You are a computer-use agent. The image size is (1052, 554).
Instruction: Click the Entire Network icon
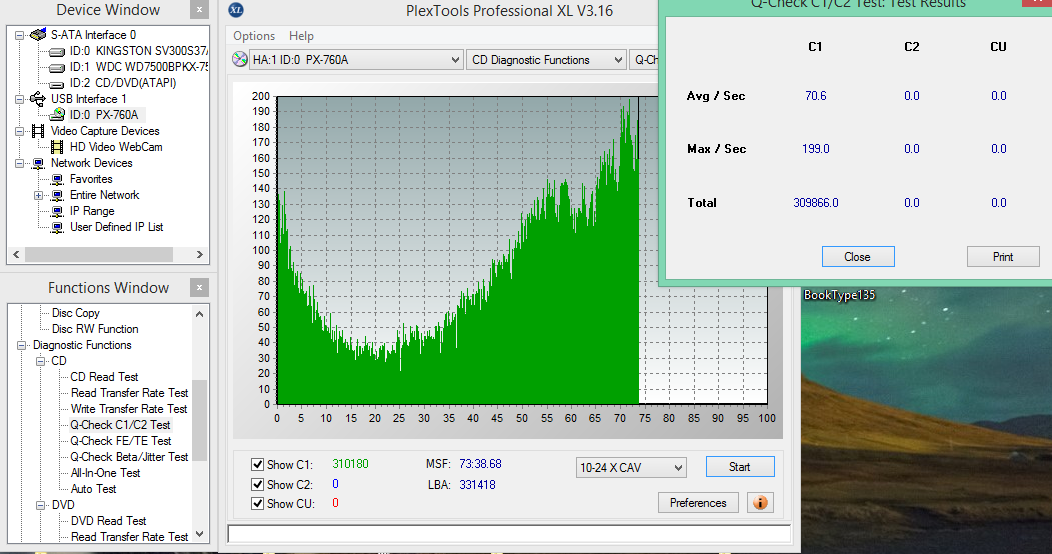pos(58,195)
